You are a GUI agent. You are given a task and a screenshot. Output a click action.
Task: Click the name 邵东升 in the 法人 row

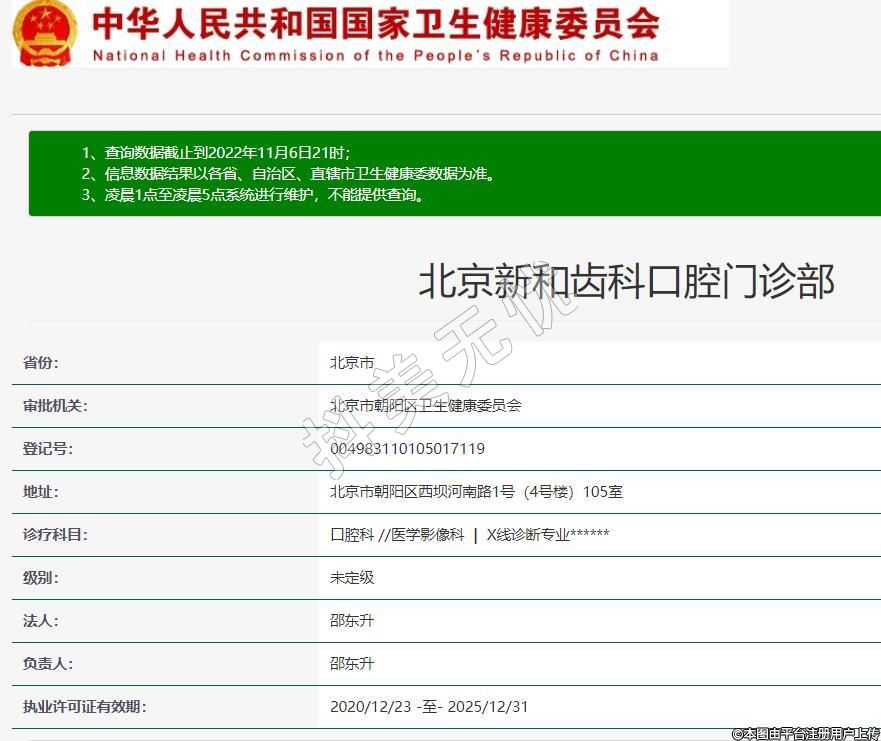[x=352, y=621]
